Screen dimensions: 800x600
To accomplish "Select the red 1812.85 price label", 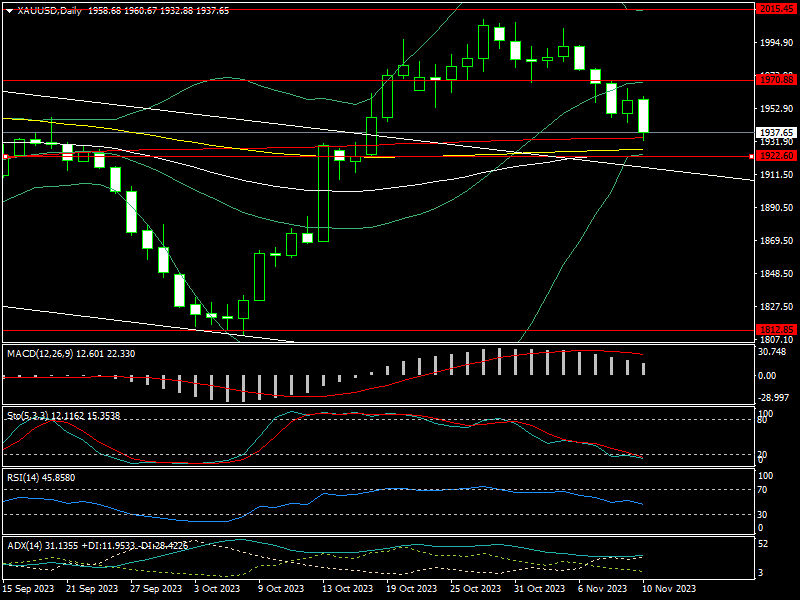I will point(776,329).
